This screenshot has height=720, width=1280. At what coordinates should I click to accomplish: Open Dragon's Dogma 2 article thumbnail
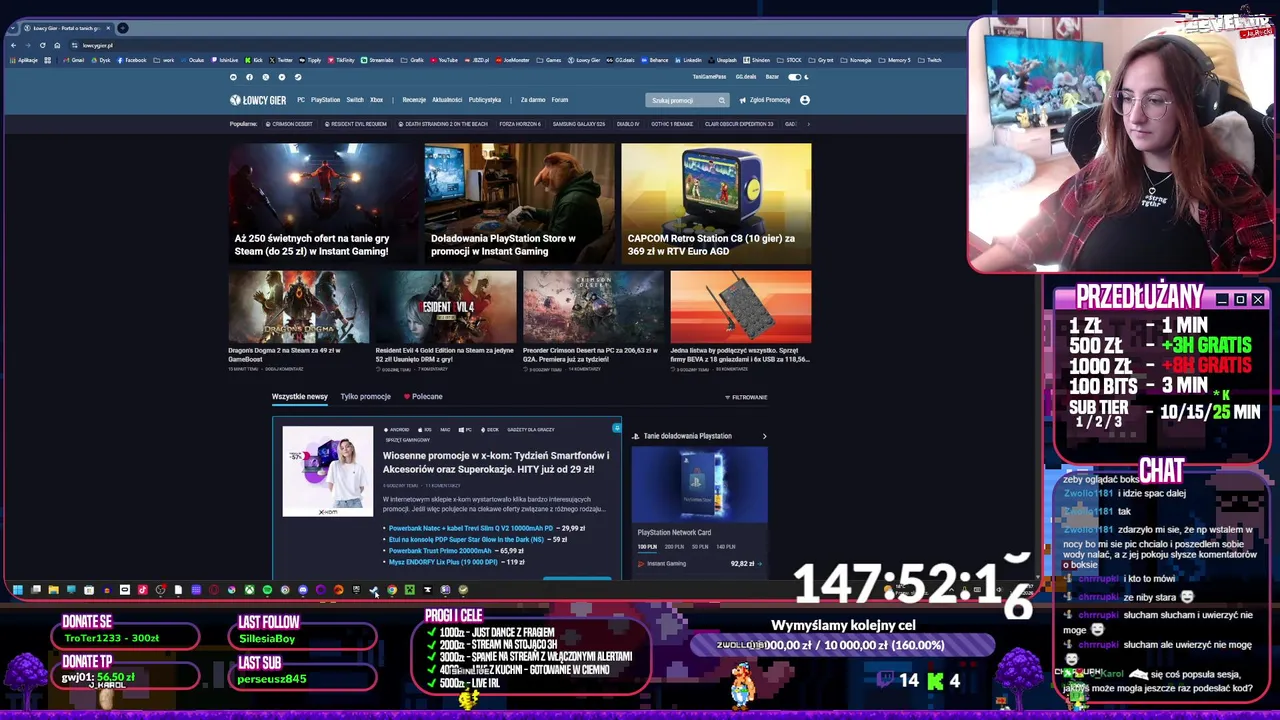(x=299, y=306)
